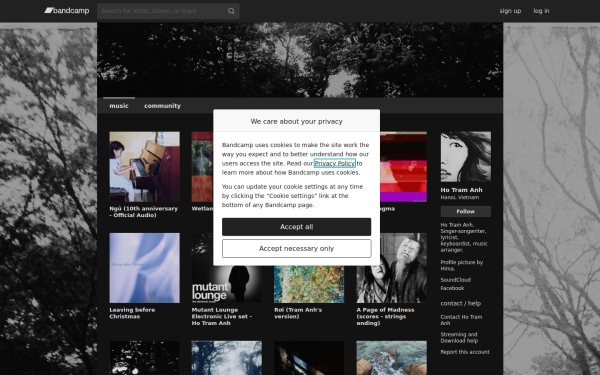Click the Hanoi, Vietnam location text
This screenshot has width=600, height=375.
click(460, 197)
